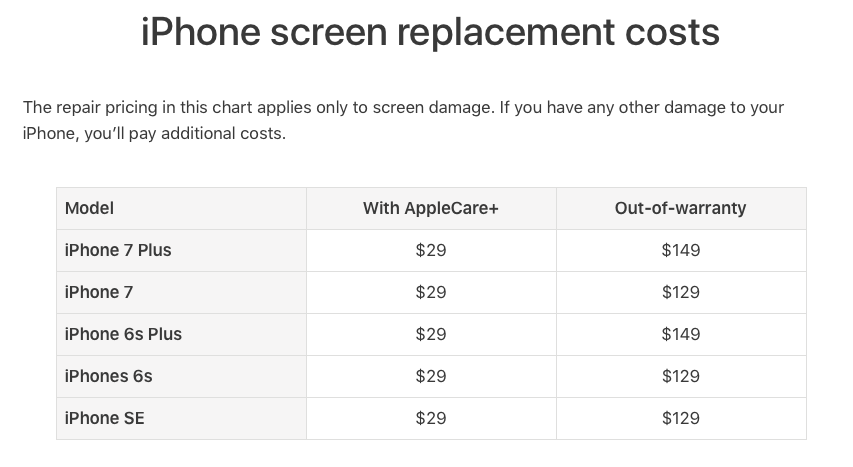Screen dimensions: 853x467
Task: Select the With AppleCare+ column header
Action: (431, 208)
